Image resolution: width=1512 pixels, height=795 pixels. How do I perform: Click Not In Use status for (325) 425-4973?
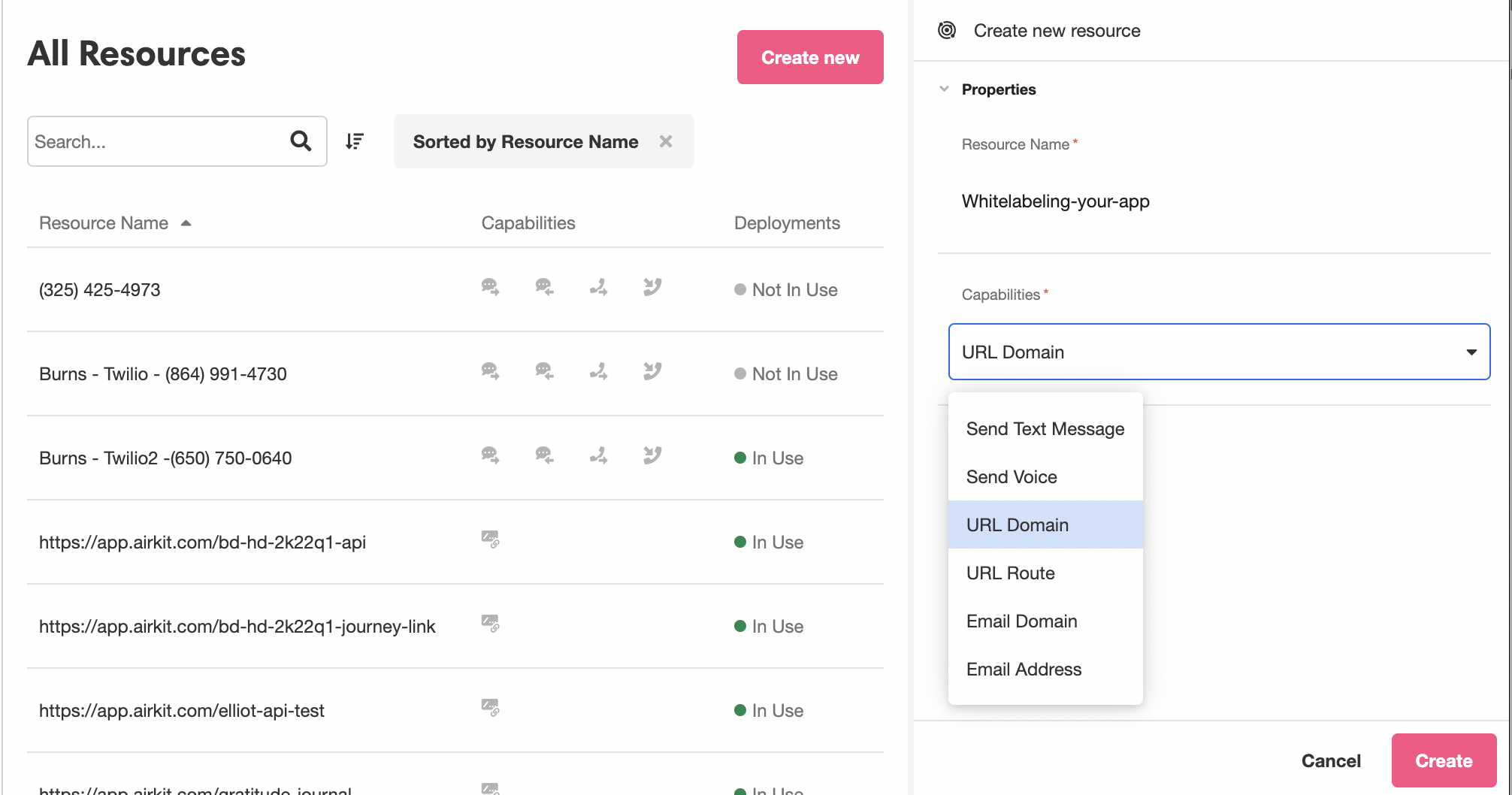click(x=786, y=290)
